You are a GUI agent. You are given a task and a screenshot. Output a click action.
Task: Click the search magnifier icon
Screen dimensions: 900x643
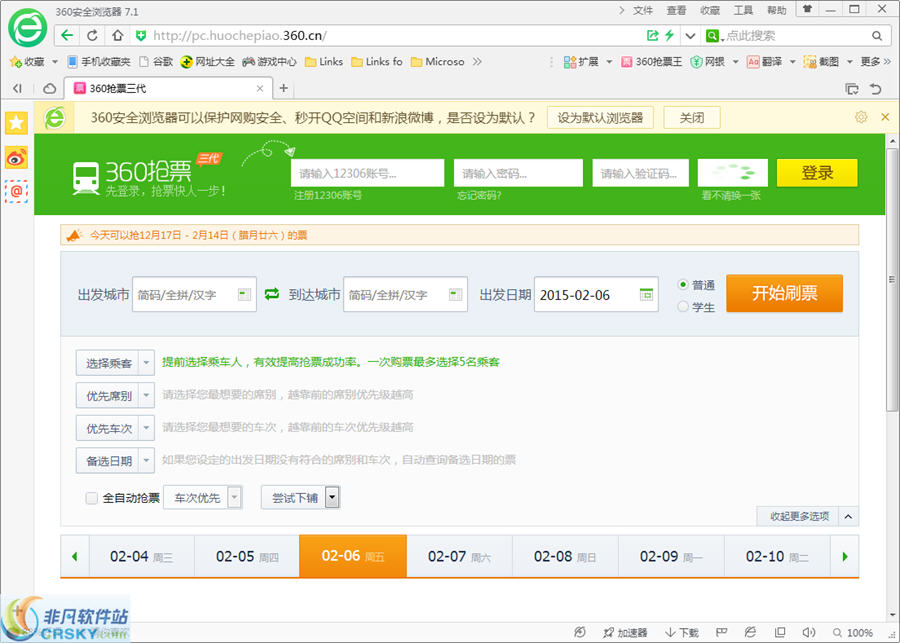point(876,36)
